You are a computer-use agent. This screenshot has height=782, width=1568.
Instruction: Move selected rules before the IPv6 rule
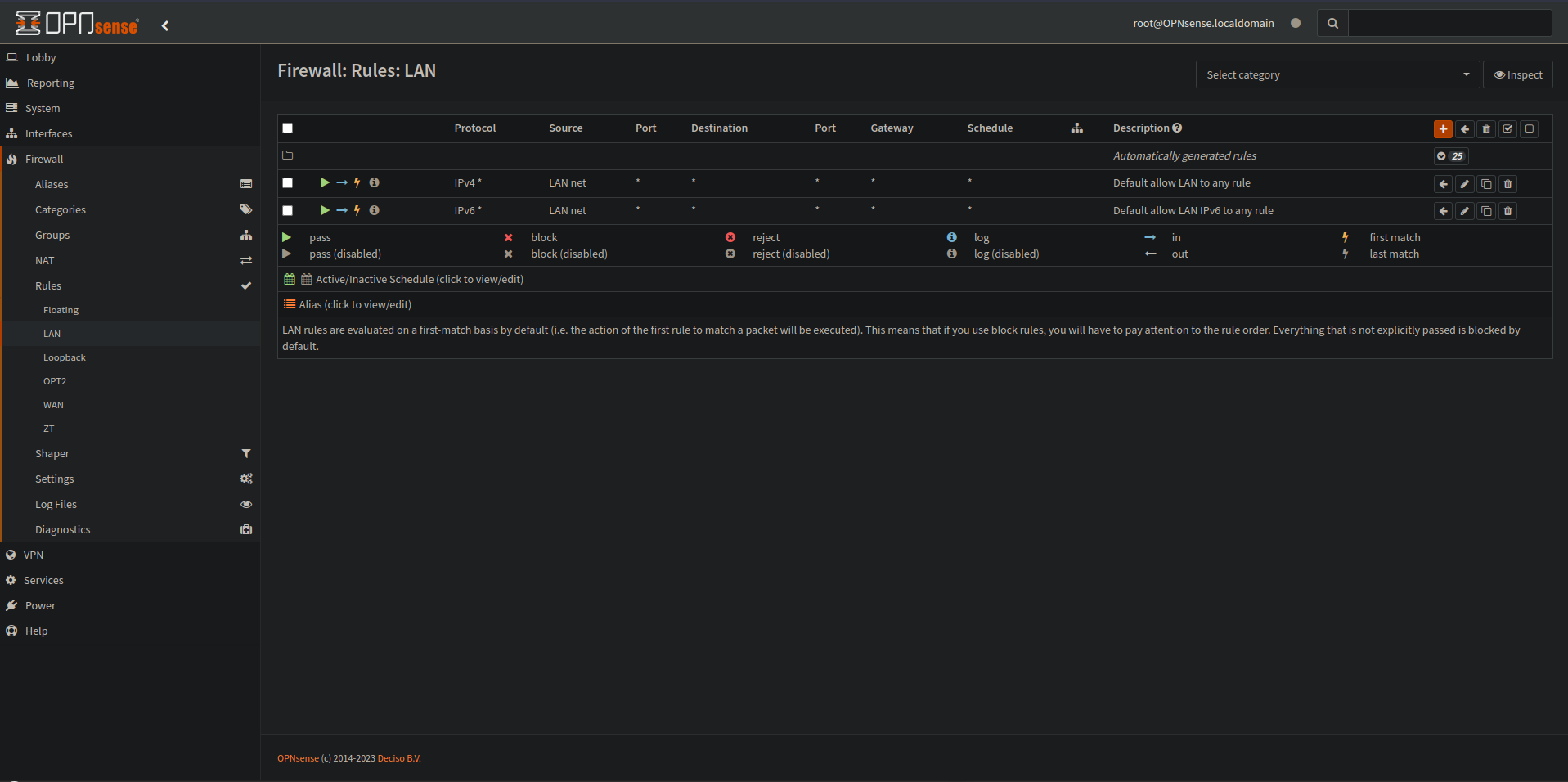tap(1443, 211)
